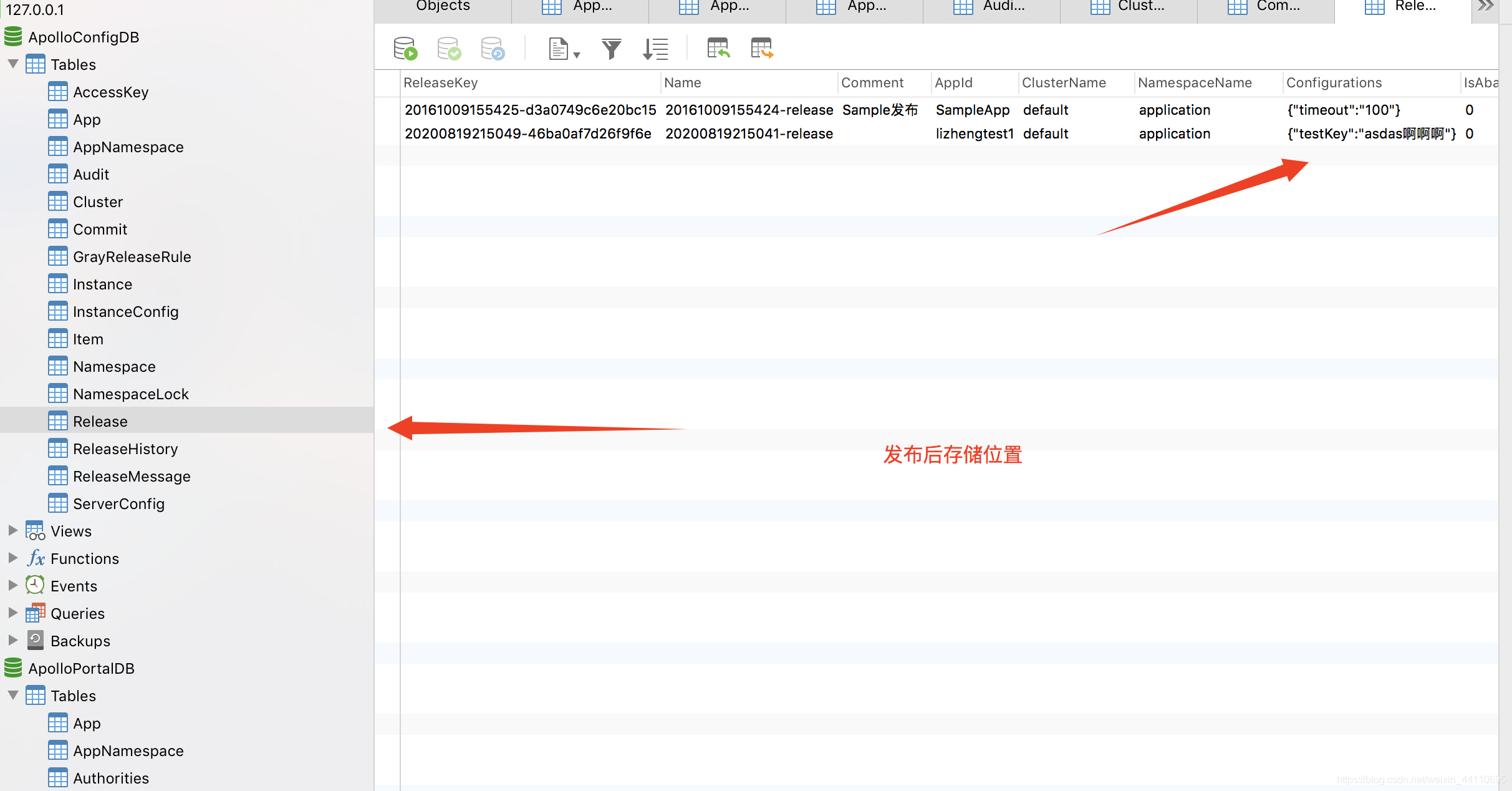
Task: Collapse the ApolloConfigDB Tables node
Action: tap(12, 64)
